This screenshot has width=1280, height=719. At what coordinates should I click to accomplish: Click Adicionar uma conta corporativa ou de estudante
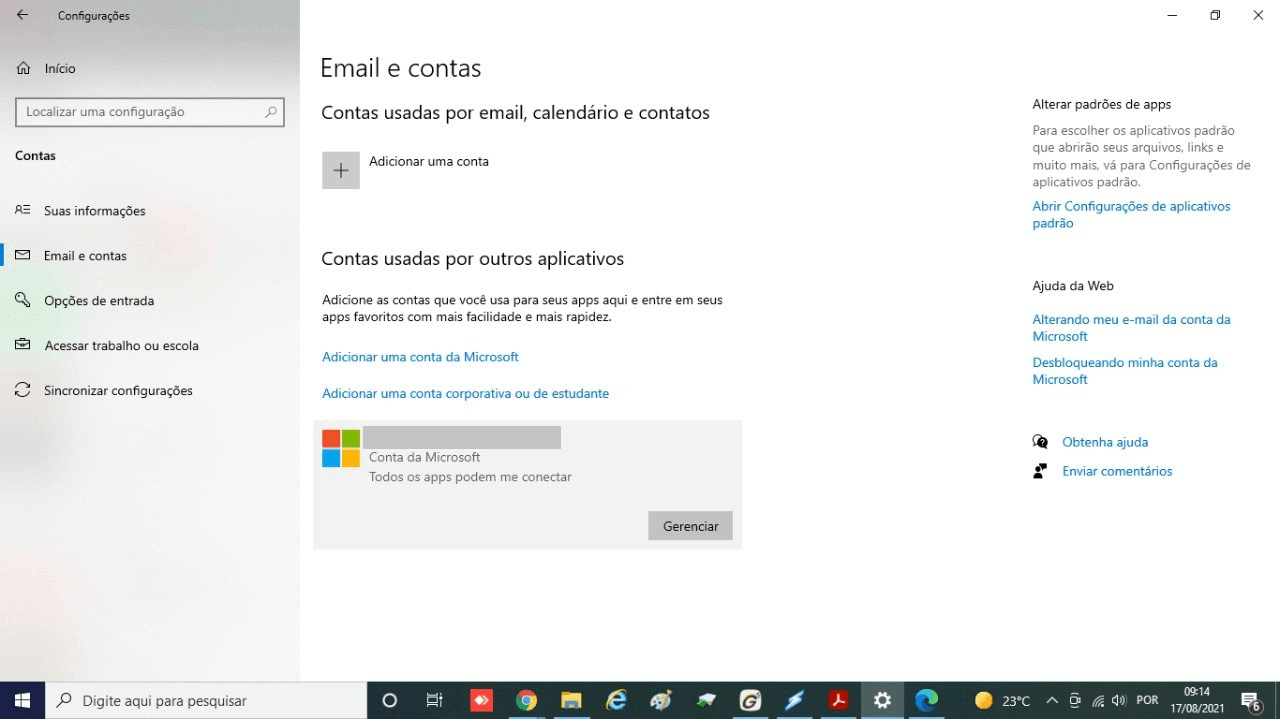click(x=465, y=394)
